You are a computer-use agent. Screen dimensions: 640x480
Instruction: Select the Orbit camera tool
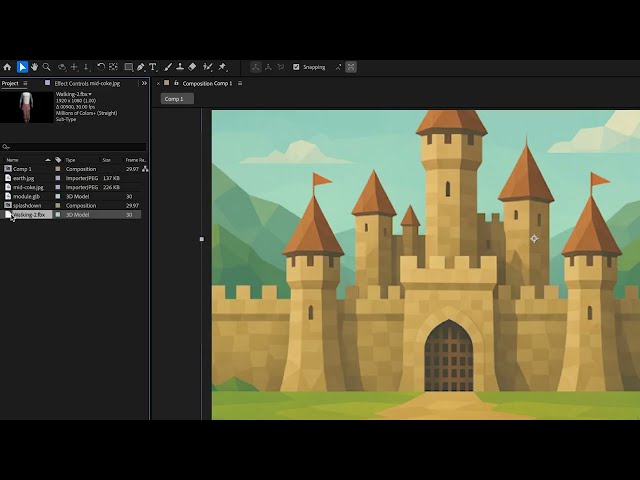pyautogui.click(x=62, y=67)
